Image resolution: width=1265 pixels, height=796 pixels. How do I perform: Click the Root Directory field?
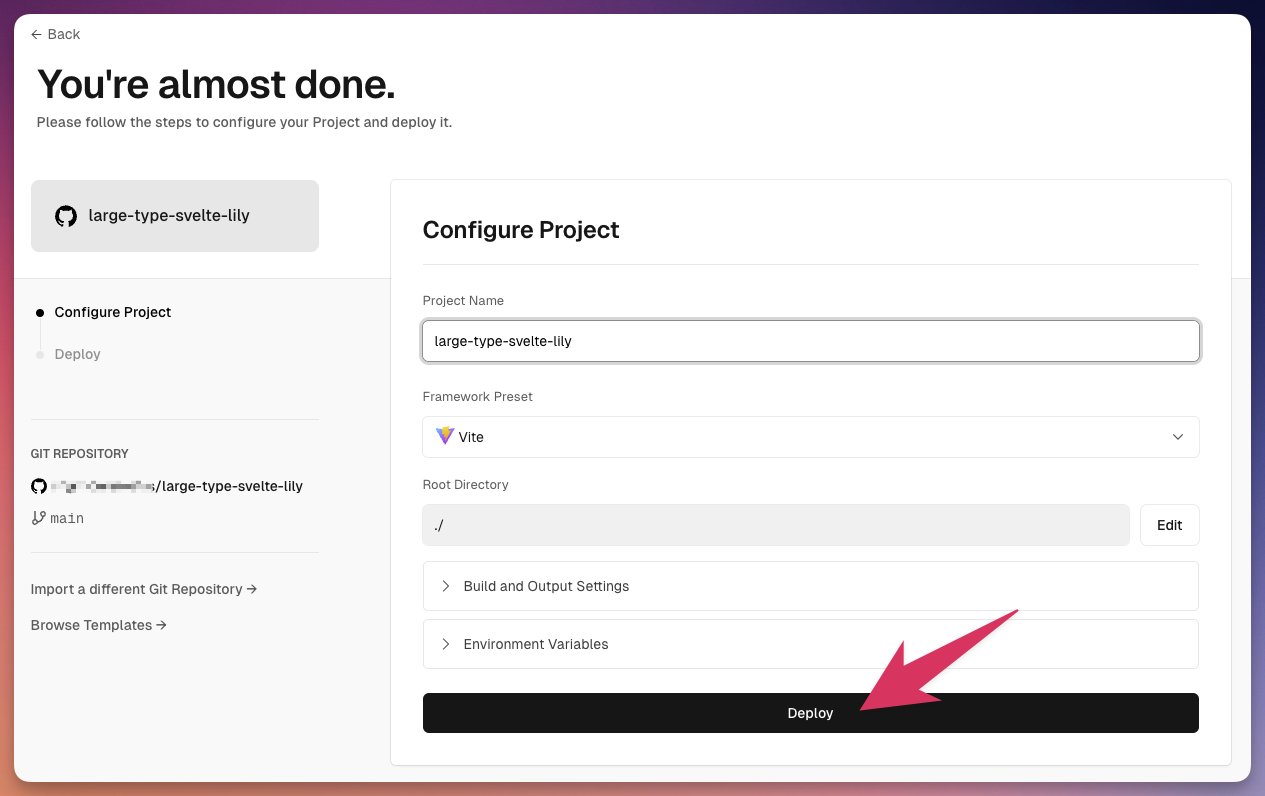coord(776,525)
